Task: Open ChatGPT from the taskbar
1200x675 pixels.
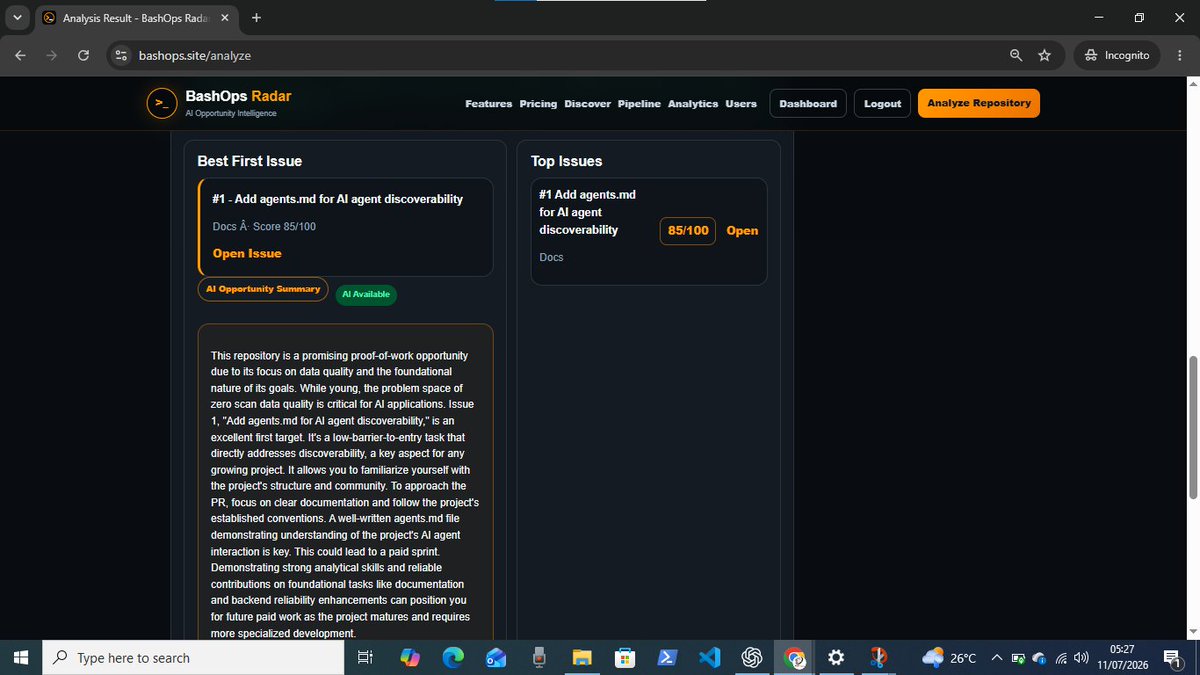Action: (x=753, y=657)
